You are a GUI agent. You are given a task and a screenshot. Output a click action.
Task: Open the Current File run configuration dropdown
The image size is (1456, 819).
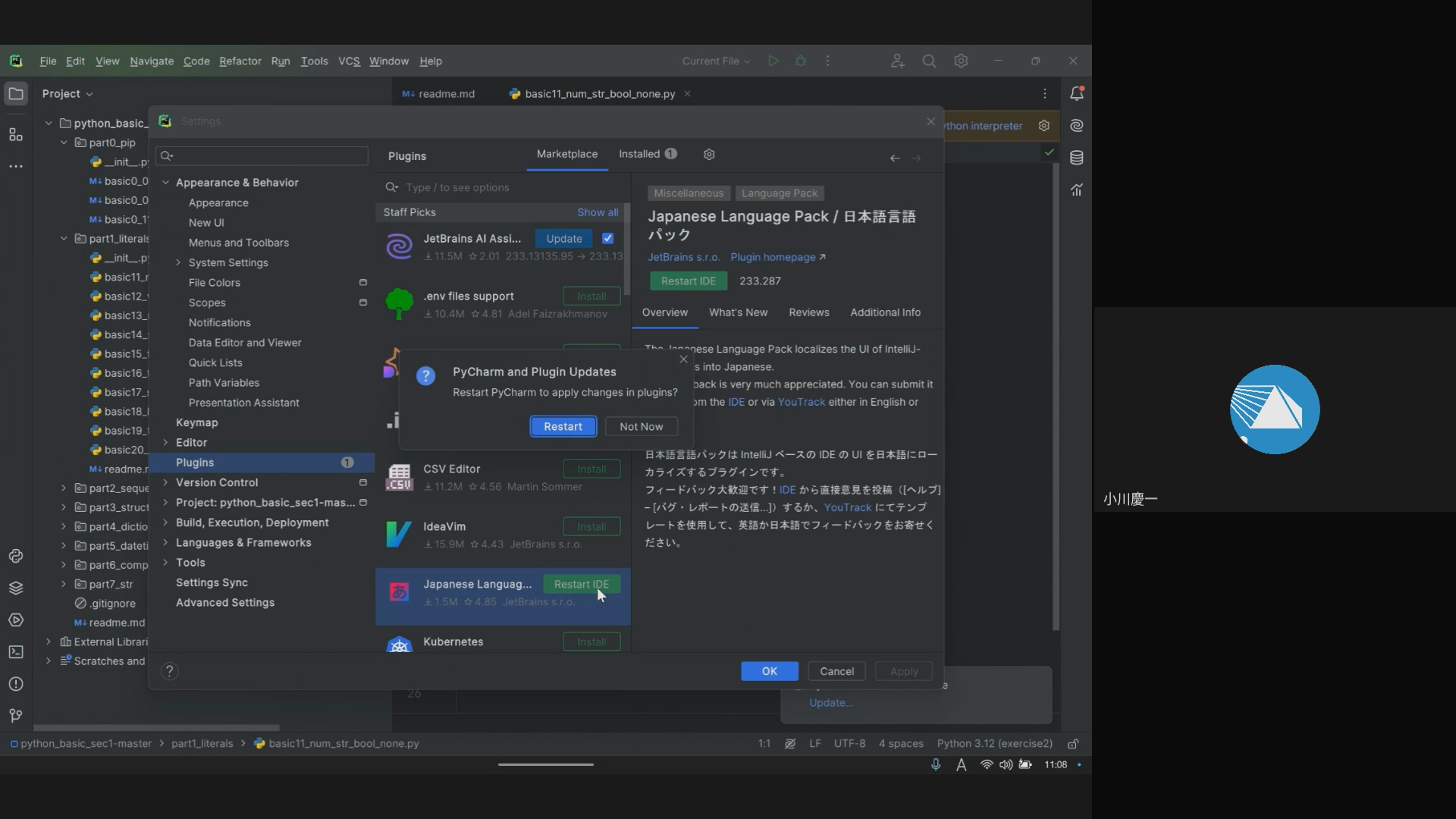[716, 61]
